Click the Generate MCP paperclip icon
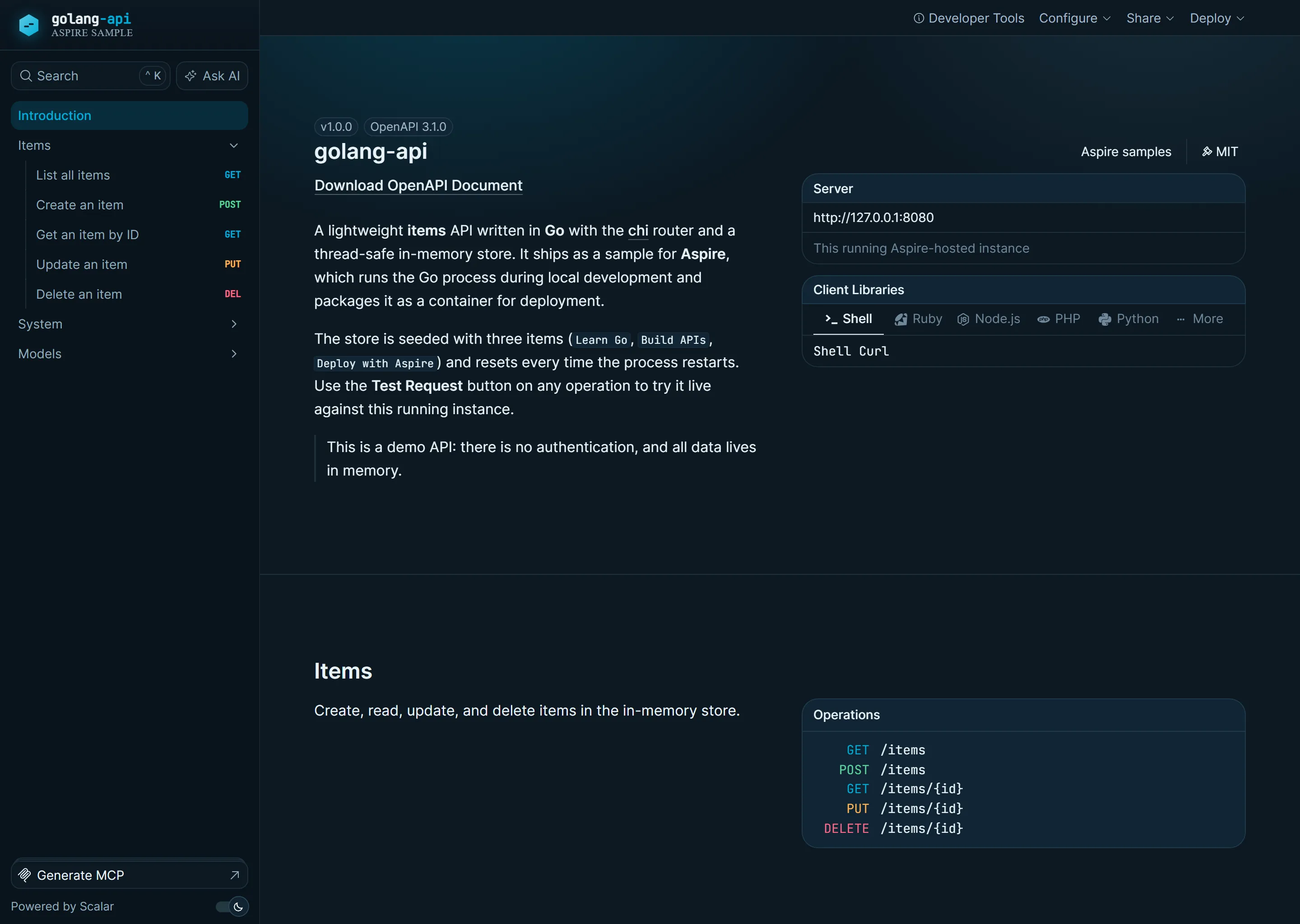The image size is (1300, 924). click(x=24, y=875)
